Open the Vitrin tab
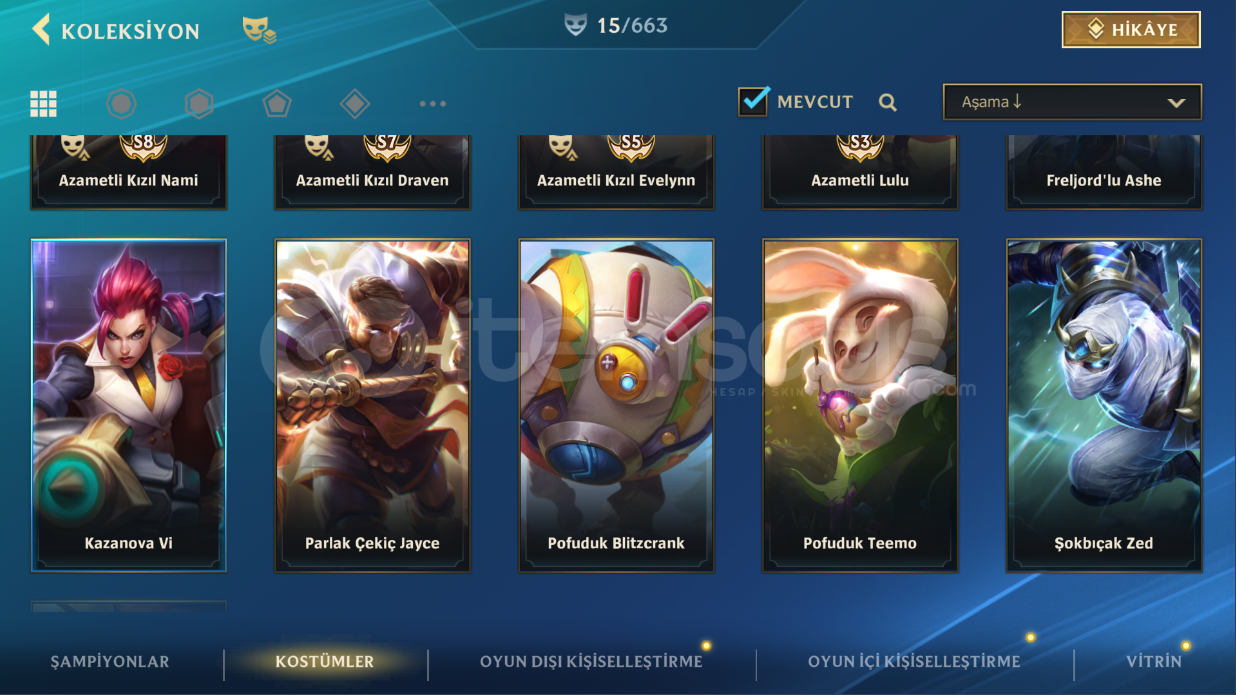 coord(1154,661)
